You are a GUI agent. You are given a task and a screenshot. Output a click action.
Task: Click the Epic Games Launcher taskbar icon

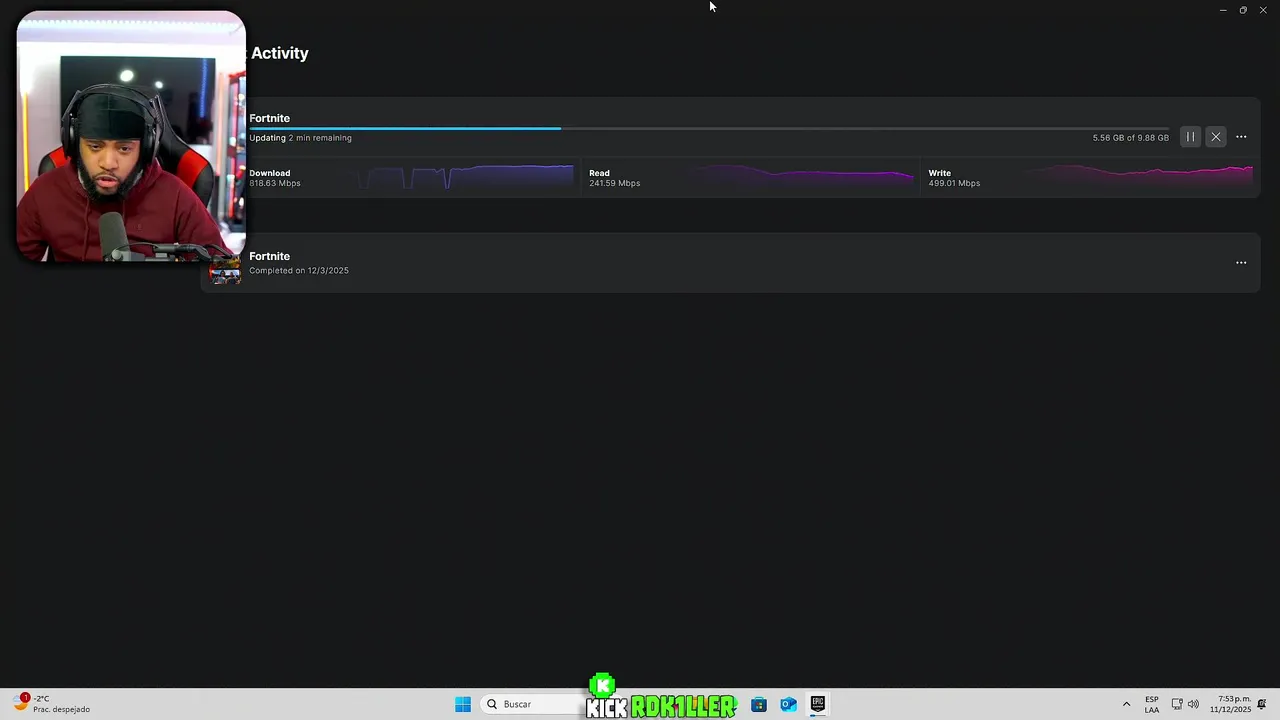pyautogui.click(x=818, y=704)
